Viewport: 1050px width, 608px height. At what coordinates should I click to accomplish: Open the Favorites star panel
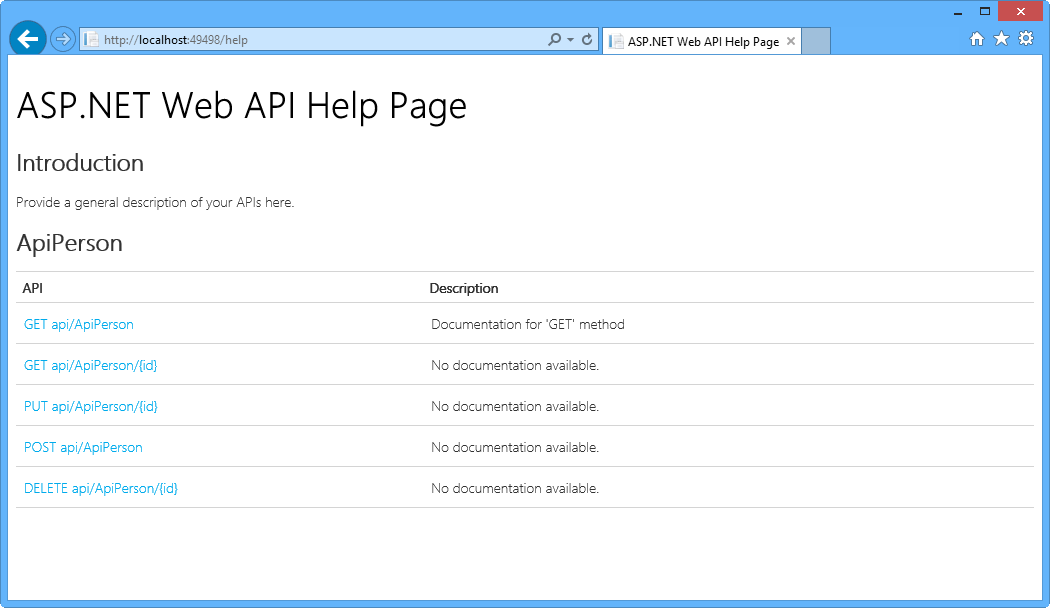1001,38
